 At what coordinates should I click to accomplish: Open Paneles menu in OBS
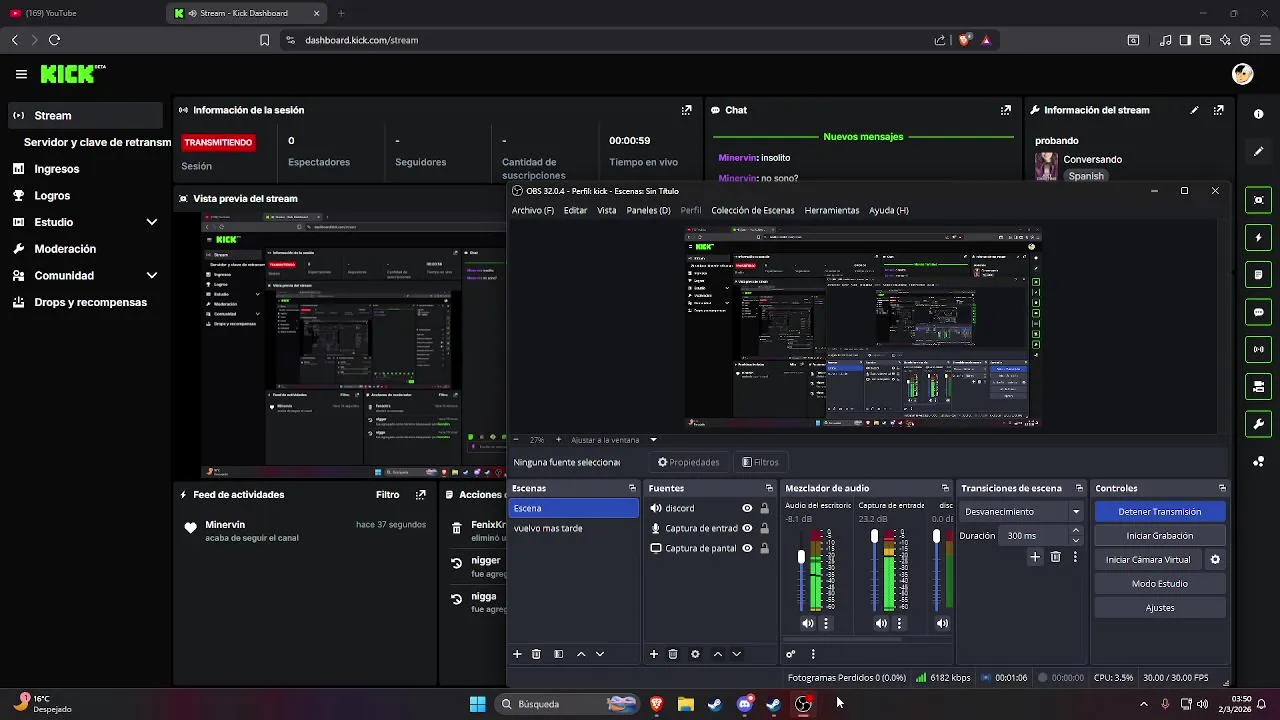point(648,211)
